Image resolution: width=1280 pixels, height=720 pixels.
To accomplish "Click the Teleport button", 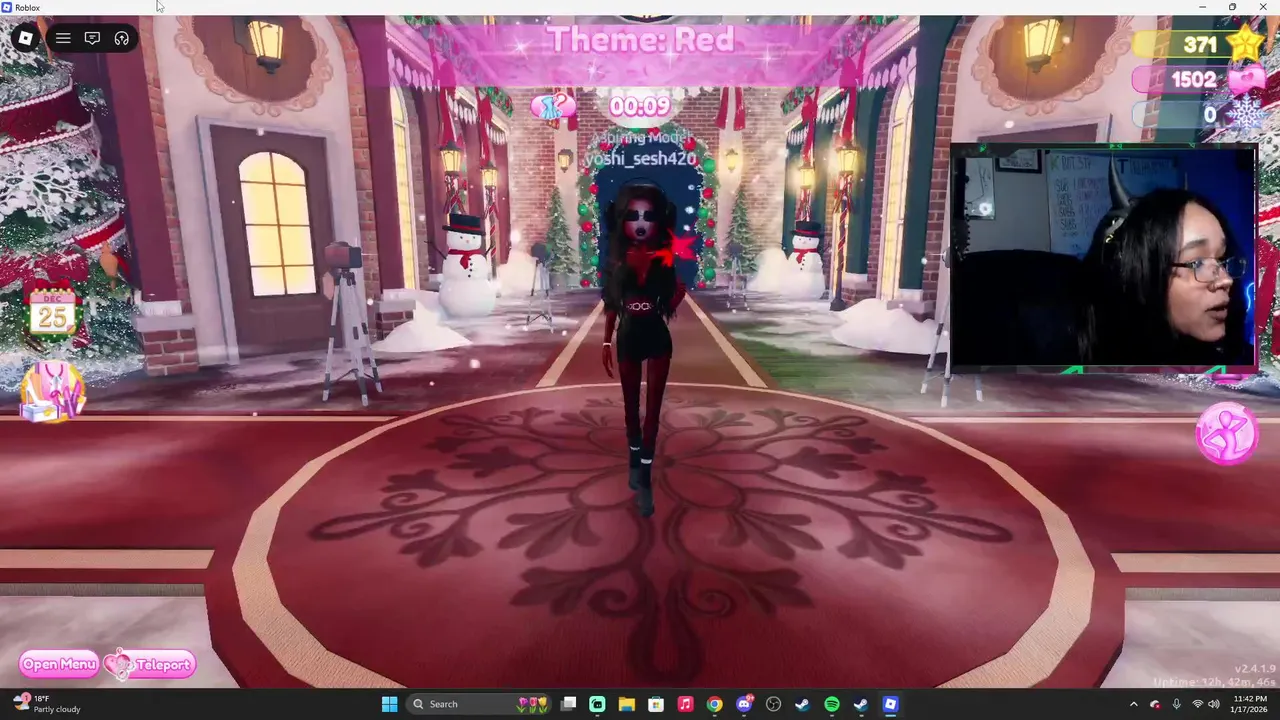I will (x=150, y=665).
